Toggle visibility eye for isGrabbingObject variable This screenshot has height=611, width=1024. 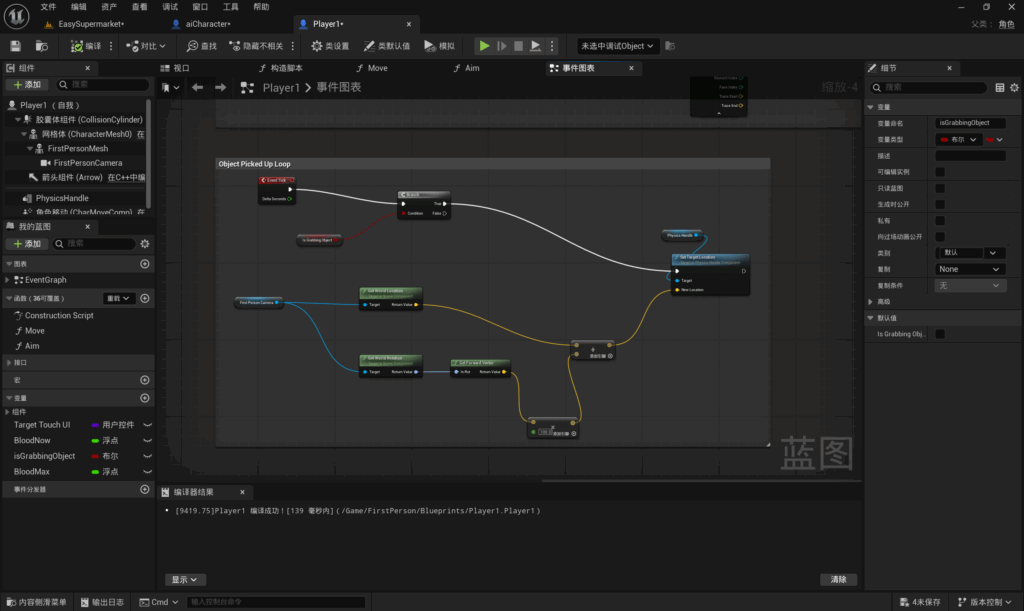148,456
